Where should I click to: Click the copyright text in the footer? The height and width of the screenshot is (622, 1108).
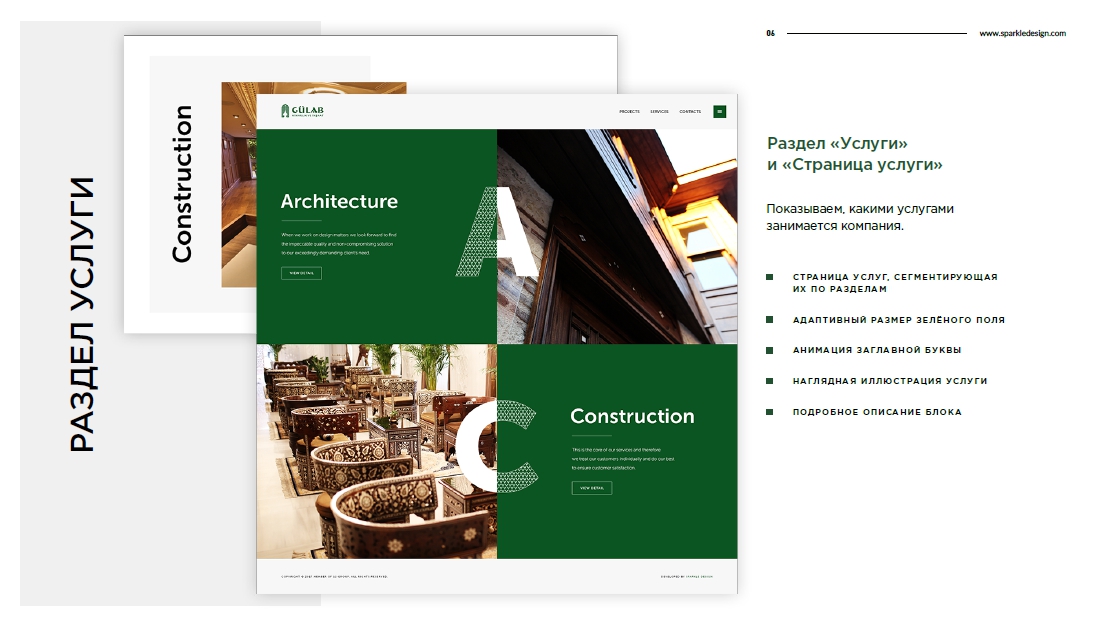coord(334,577)
